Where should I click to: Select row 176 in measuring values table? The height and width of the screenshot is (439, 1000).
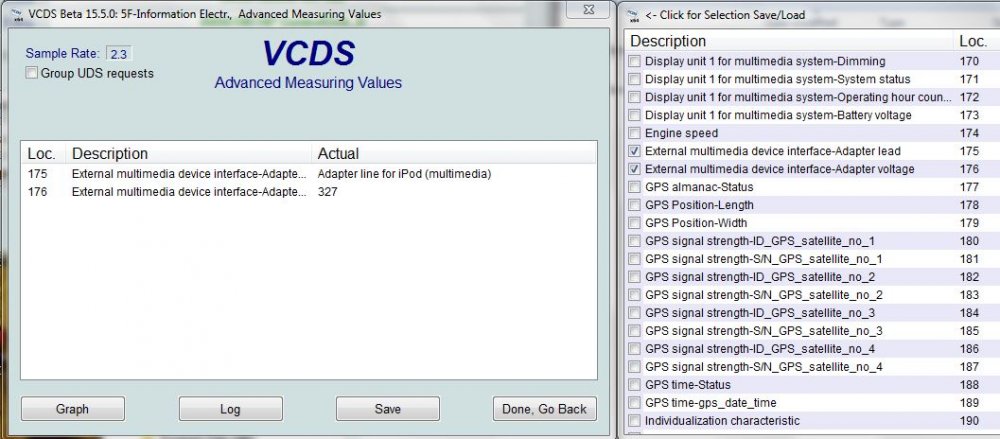[x=309, y=191]
